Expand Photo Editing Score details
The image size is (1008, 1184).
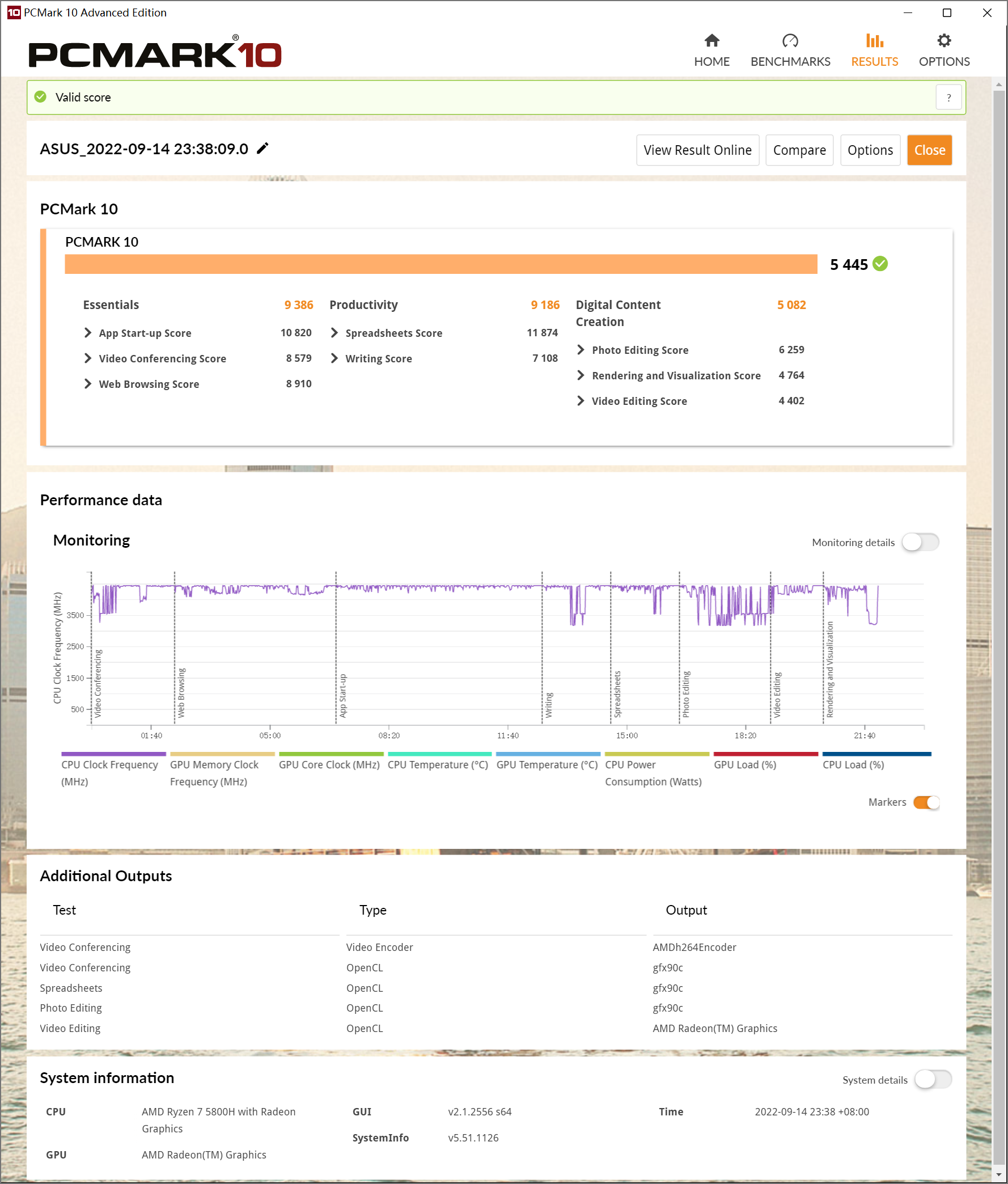[581, 349]
